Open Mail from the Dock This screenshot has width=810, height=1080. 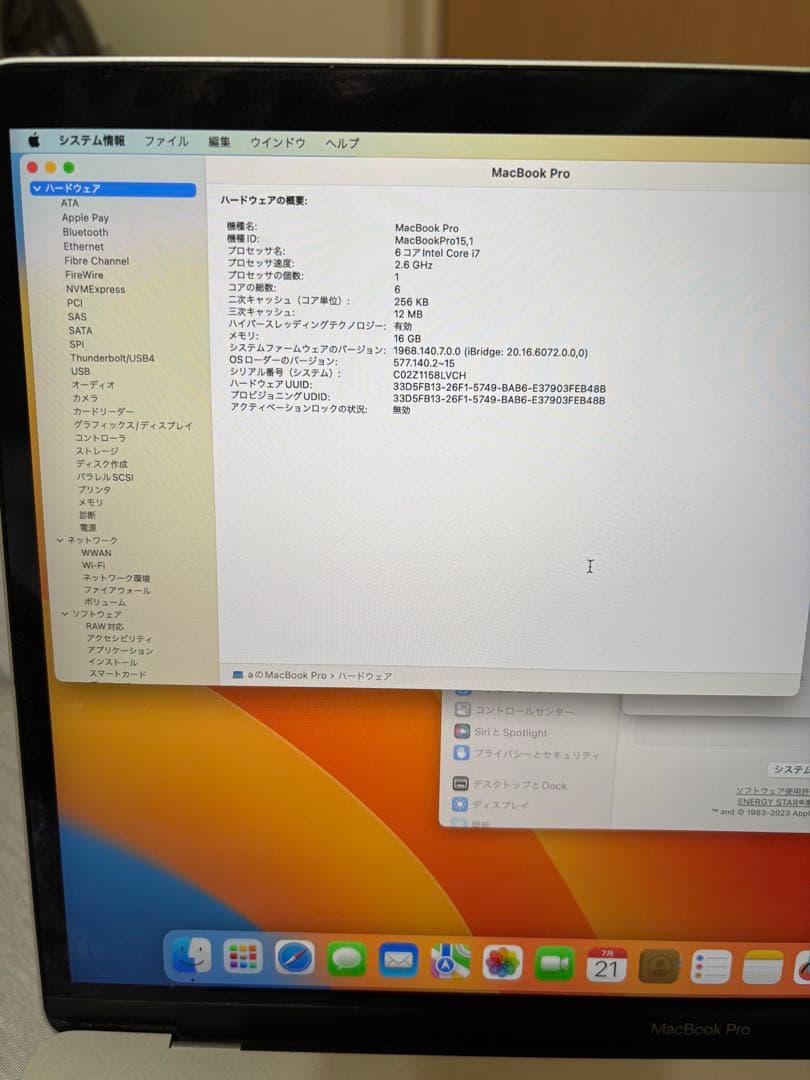(x=398, y=961)
